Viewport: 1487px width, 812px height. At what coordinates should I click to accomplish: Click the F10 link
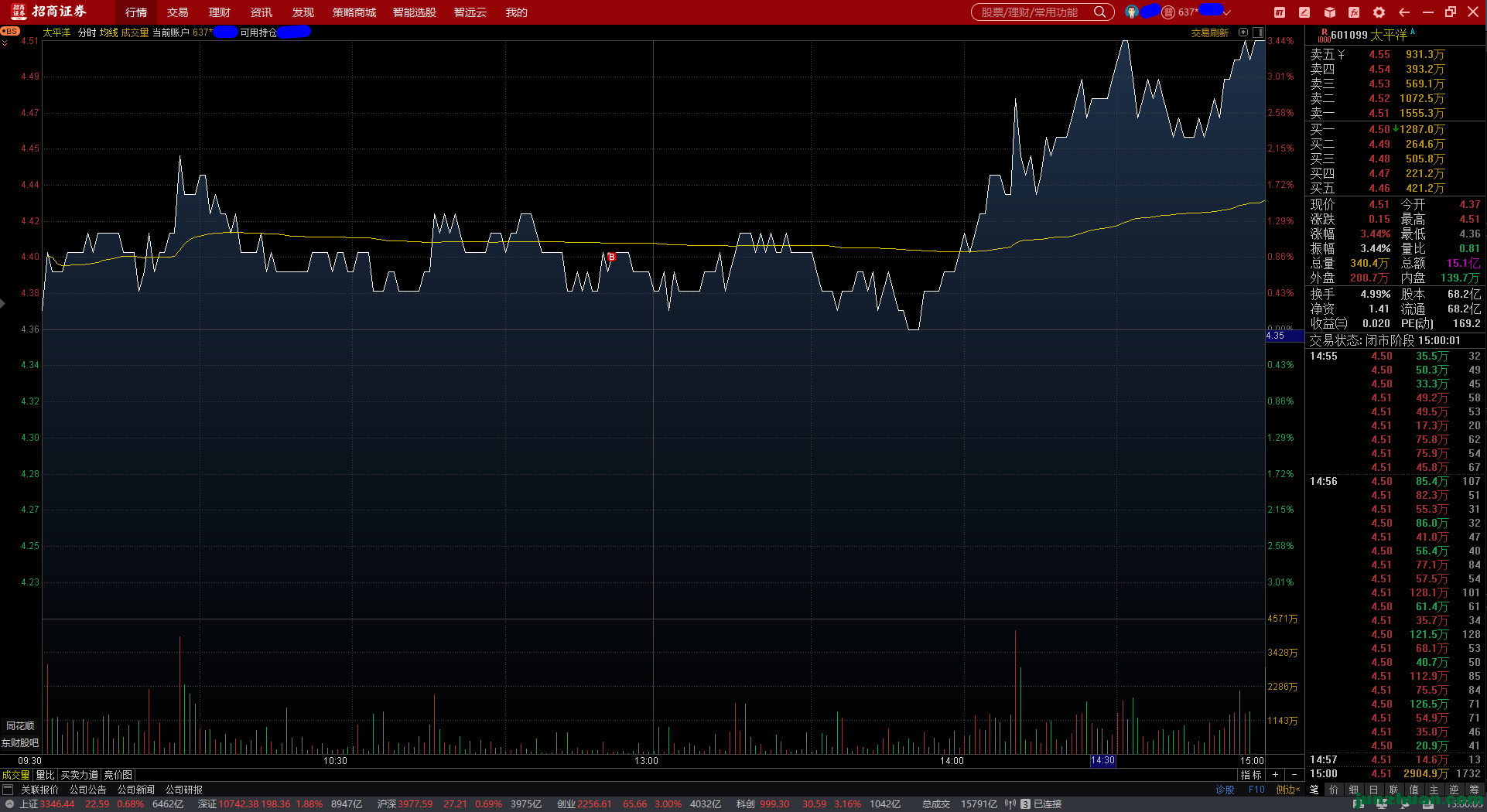[1256, 790]
